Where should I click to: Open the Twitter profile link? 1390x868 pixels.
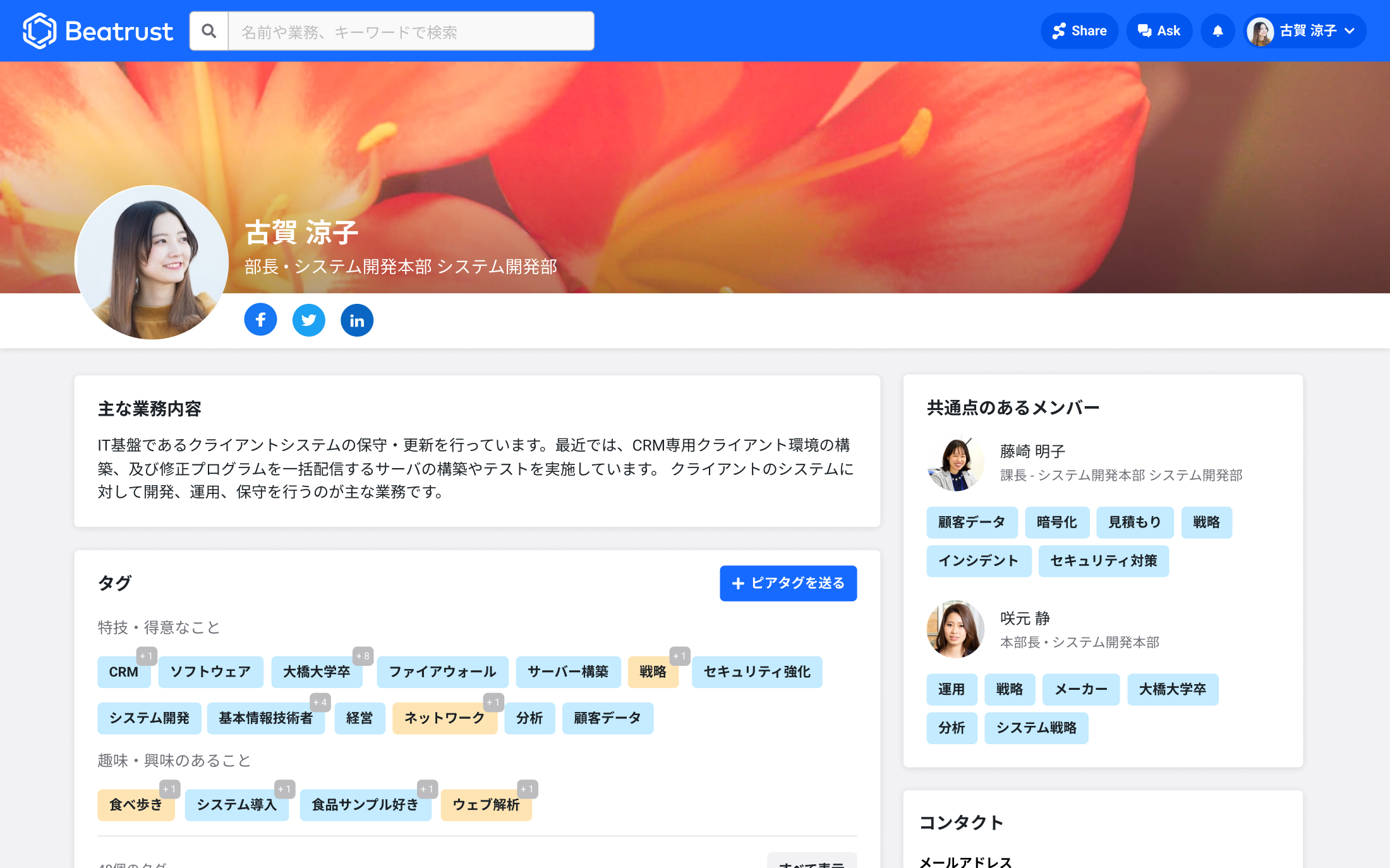[309, 320]
